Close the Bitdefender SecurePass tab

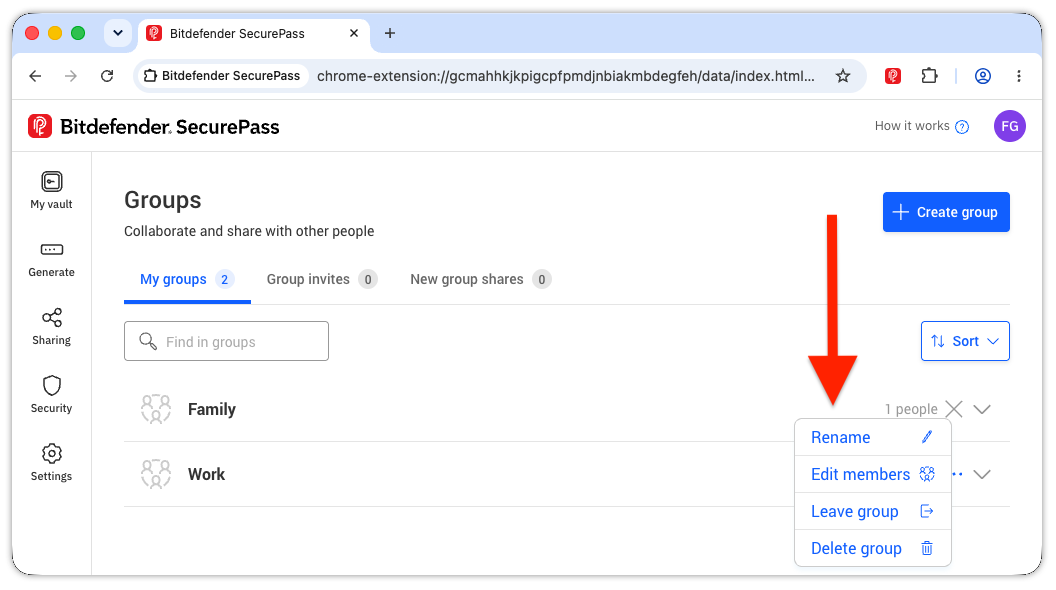pos(354,33)
